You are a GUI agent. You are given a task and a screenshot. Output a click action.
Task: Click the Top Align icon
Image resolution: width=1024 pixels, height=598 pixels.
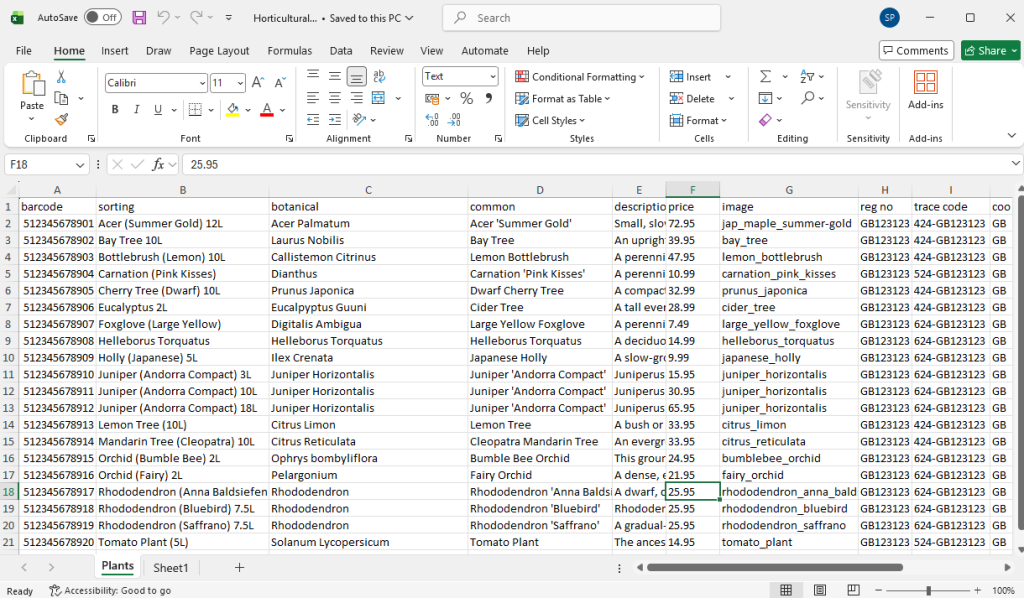point(313,76)
